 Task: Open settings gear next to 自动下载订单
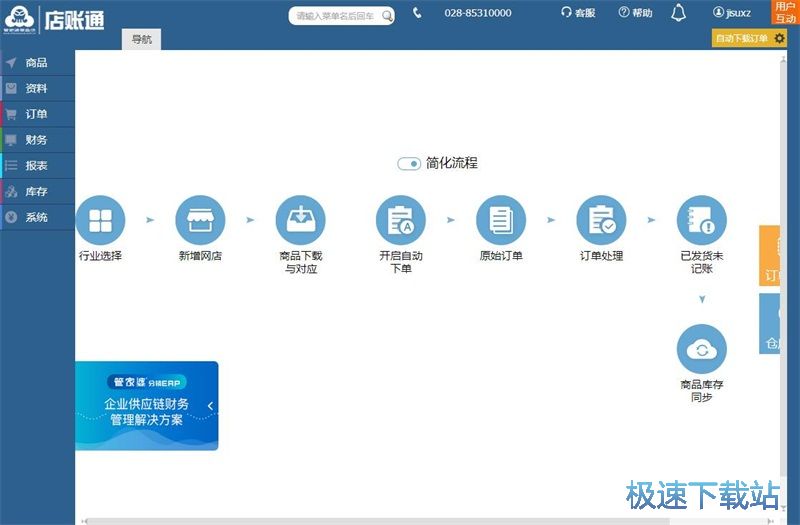[x=780, y=38]
